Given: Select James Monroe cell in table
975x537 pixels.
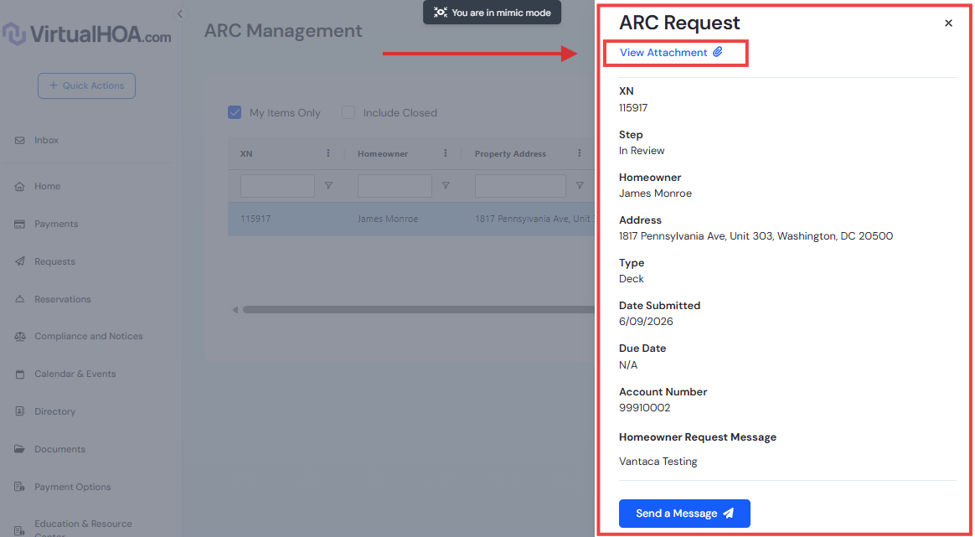Looking at the screenshot, I should point(387,219).
